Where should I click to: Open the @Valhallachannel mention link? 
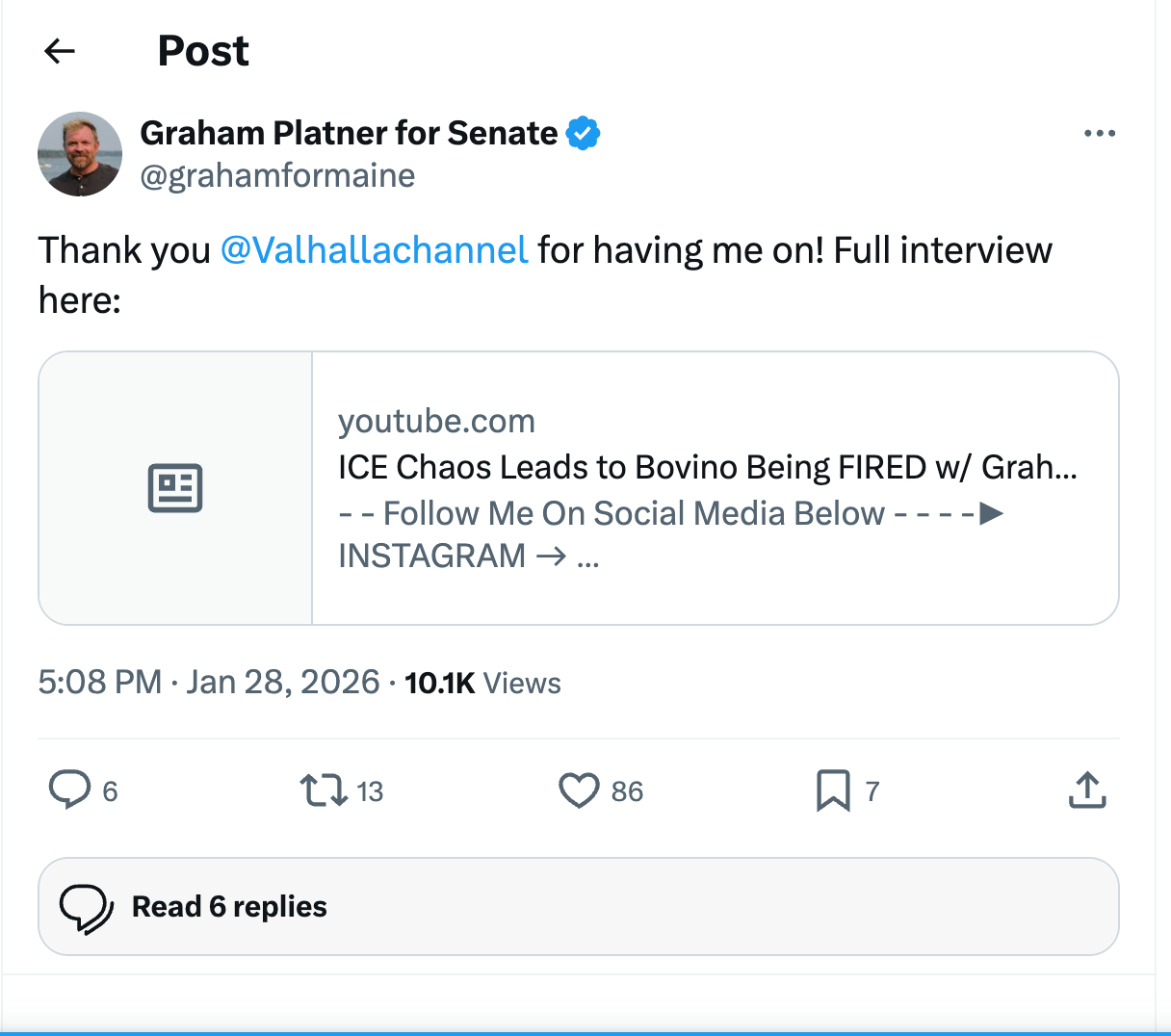pyautogui.click(x=374, y=250)
